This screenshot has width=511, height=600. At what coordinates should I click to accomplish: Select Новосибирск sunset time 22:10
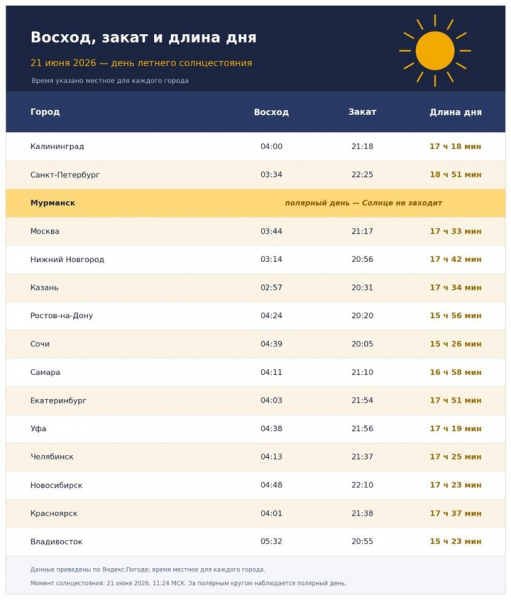362,485
